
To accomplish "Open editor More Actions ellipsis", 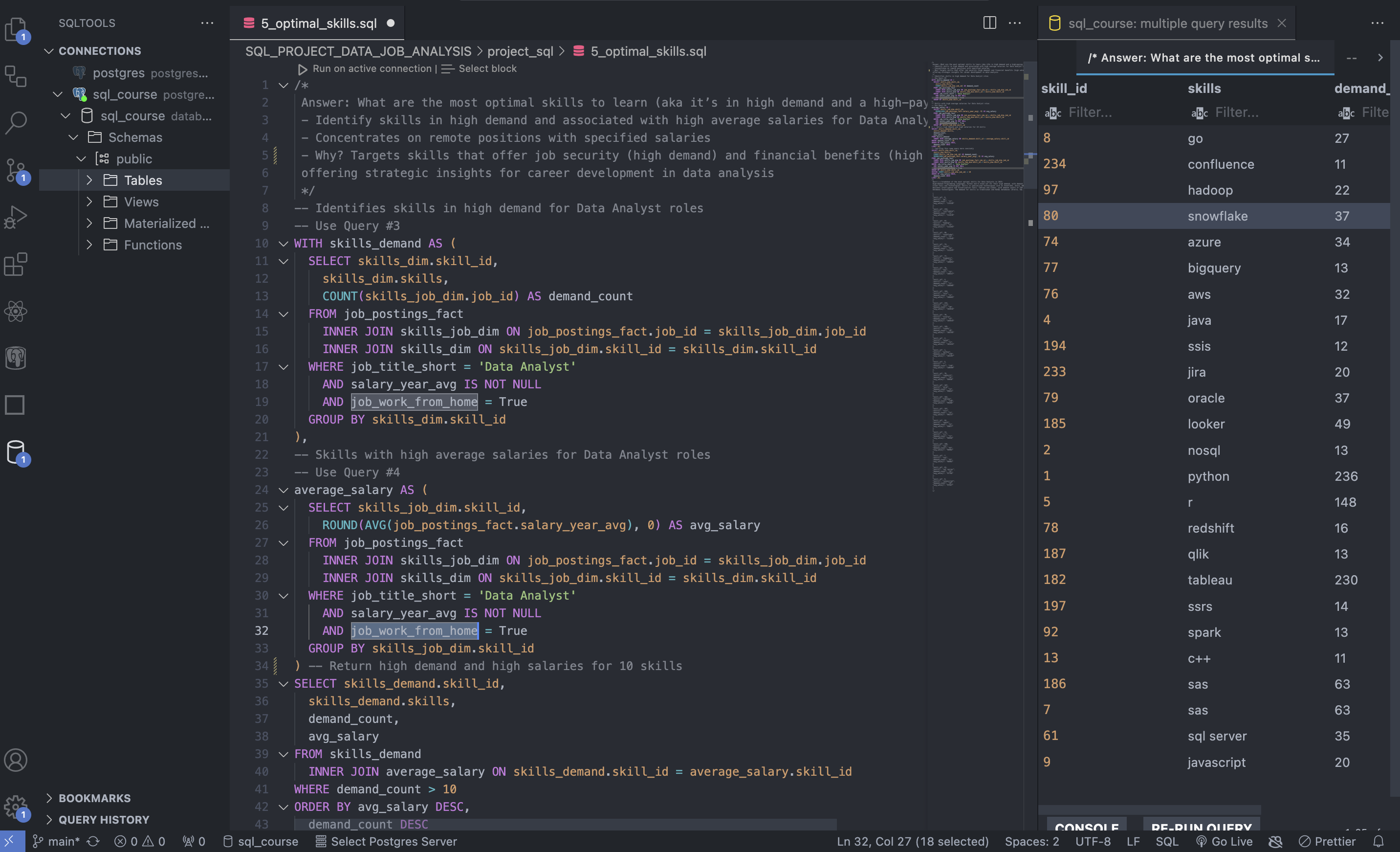I will tap(1014, 22).
